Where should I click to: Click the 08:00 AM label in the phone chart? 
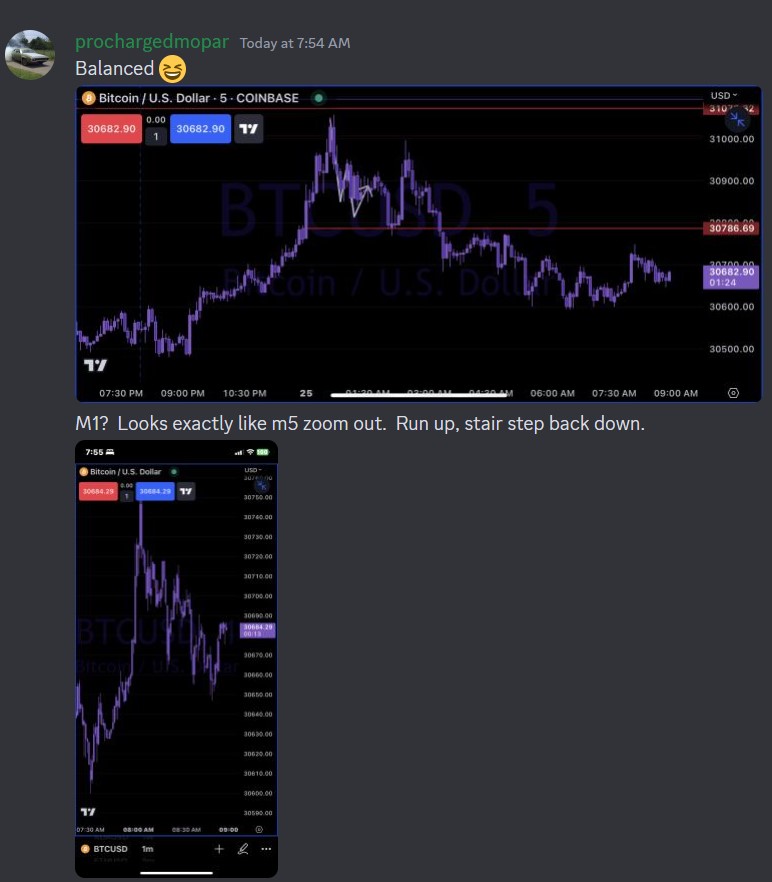click(x=138, y=830)
